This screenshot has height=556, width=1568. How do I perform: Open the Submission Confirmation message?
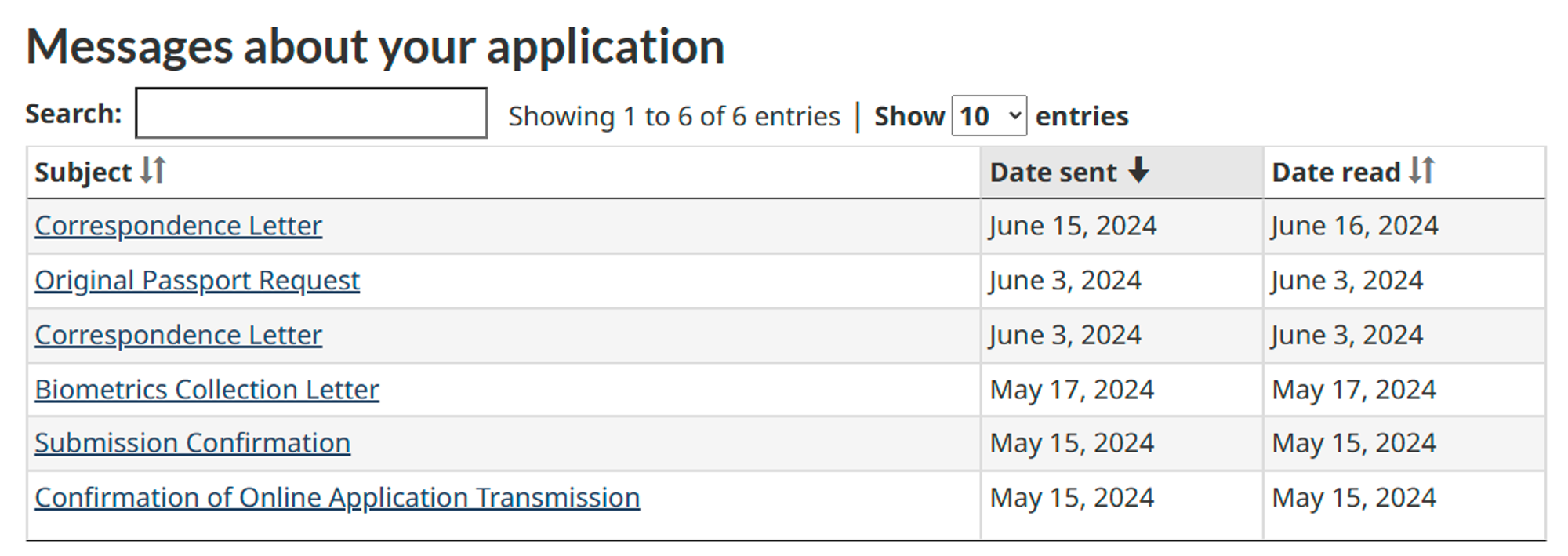tap(192, 443)
